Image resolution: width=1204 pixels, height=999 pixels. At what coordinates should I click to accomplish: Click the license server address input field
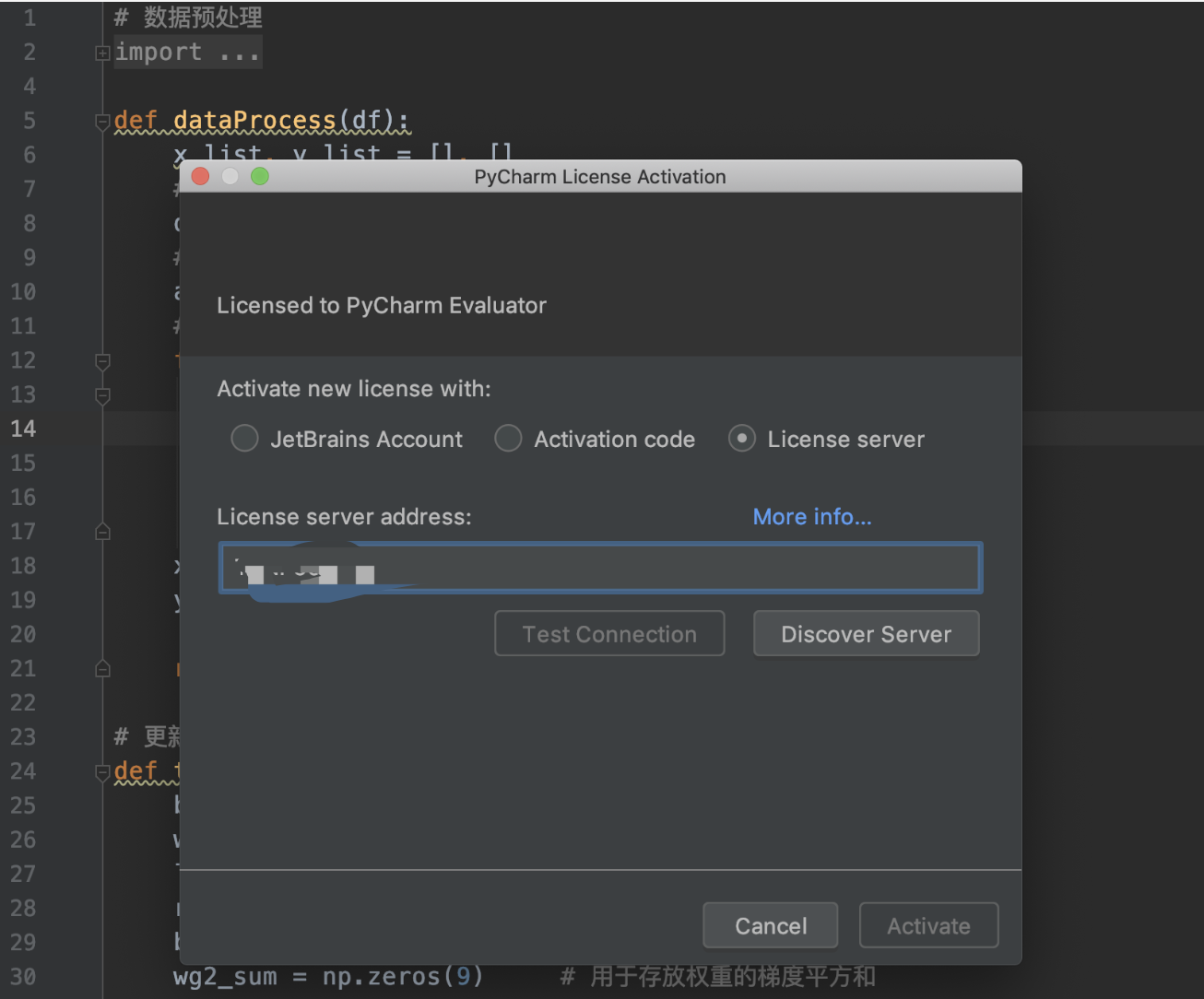tap(599, 568)
